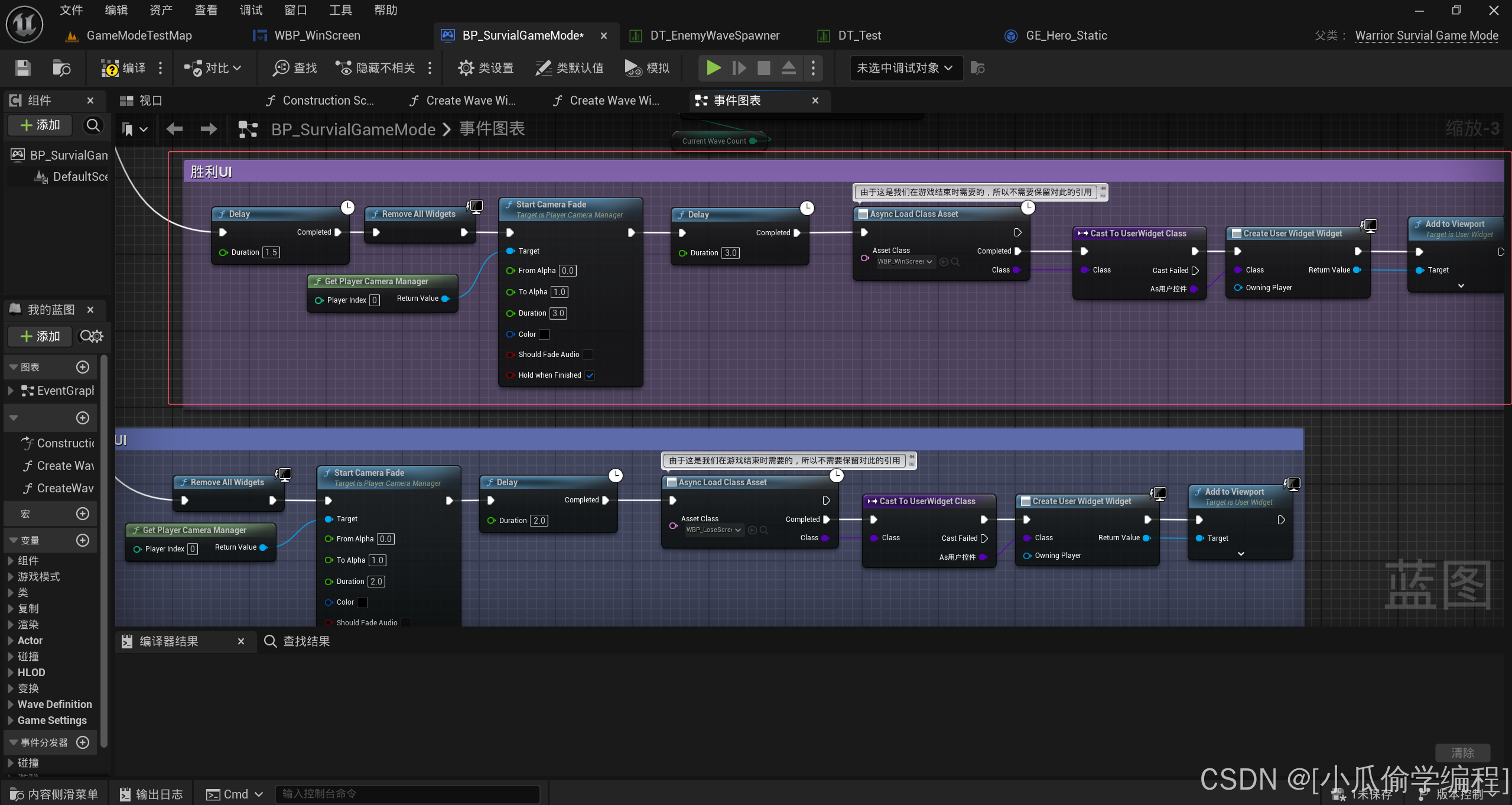The width and height of the screenshot is (1512, 805).
Task: Enable Should Fade Audio in lower node
Action: [406, 622]
